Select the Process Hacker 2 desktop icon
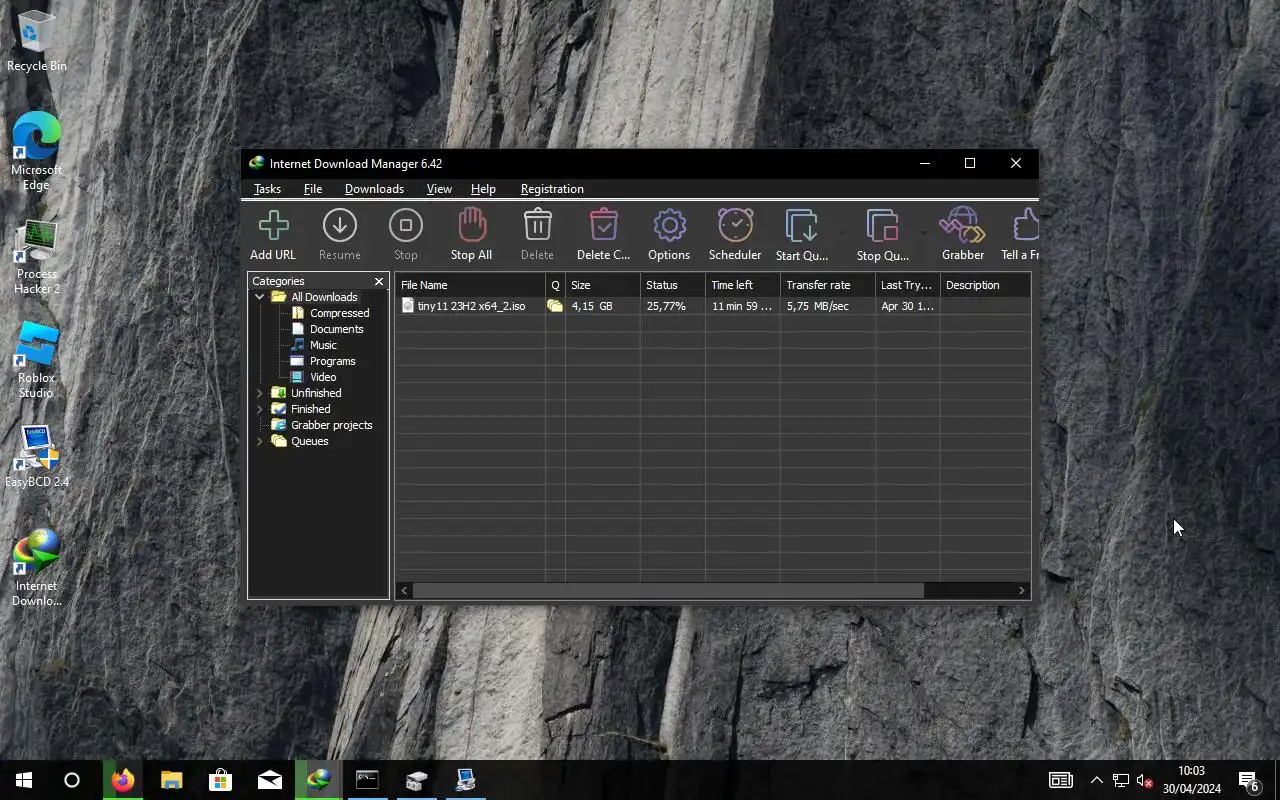The width and height of the screenshot is (1280, 800). (36, 257)
